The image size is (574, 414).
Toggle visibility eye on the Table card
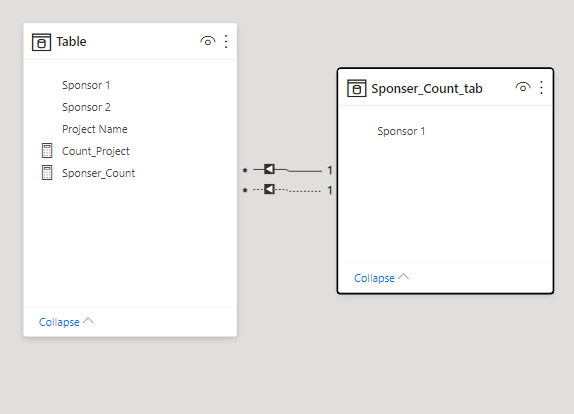pyautogui.click(x=208, y=41)
